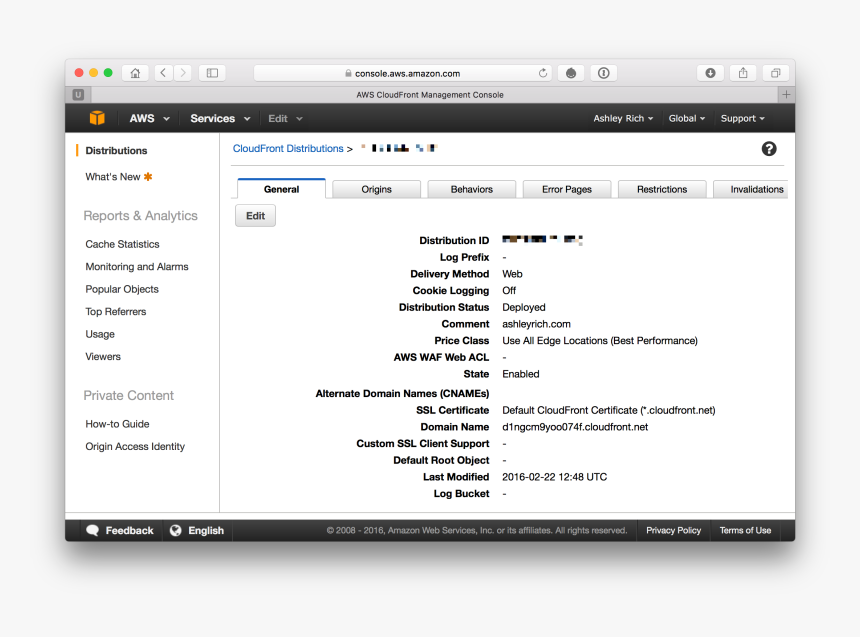Expand the Support dropdown
Viewport: 860px width, 637px height.
742,119
